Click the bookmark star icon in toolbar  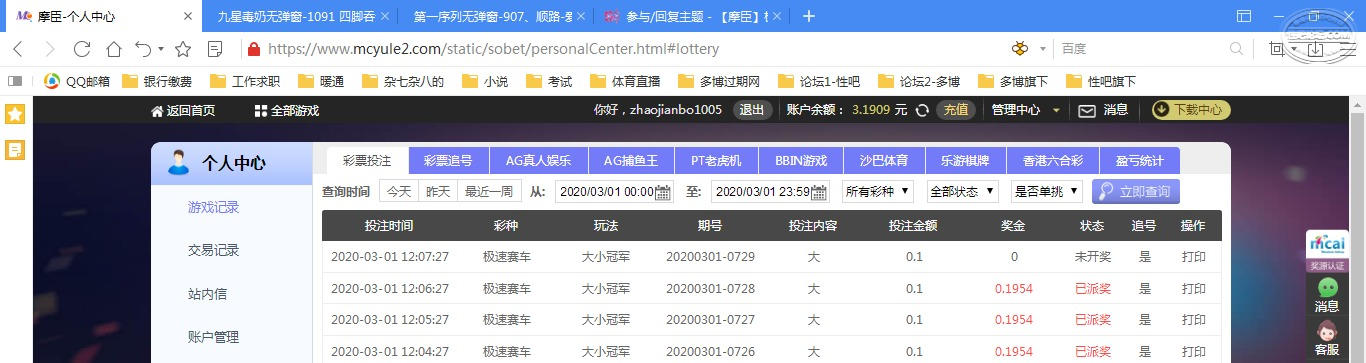click(183, 48)
